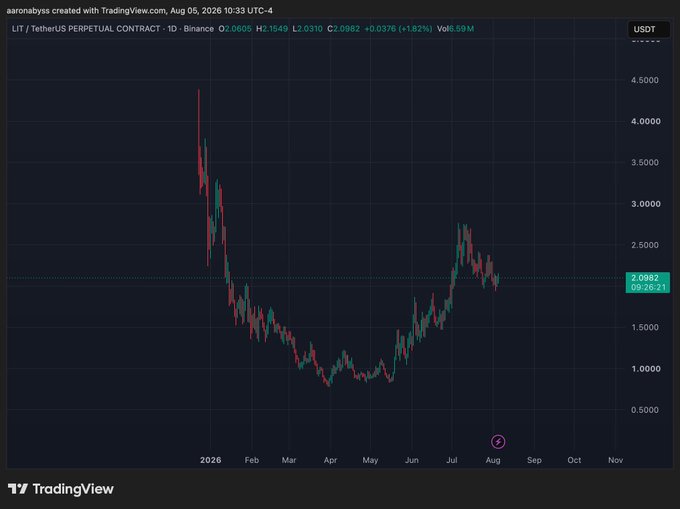Open the USDT currency selector
The image size is (680, 509).
click(649, 29)
